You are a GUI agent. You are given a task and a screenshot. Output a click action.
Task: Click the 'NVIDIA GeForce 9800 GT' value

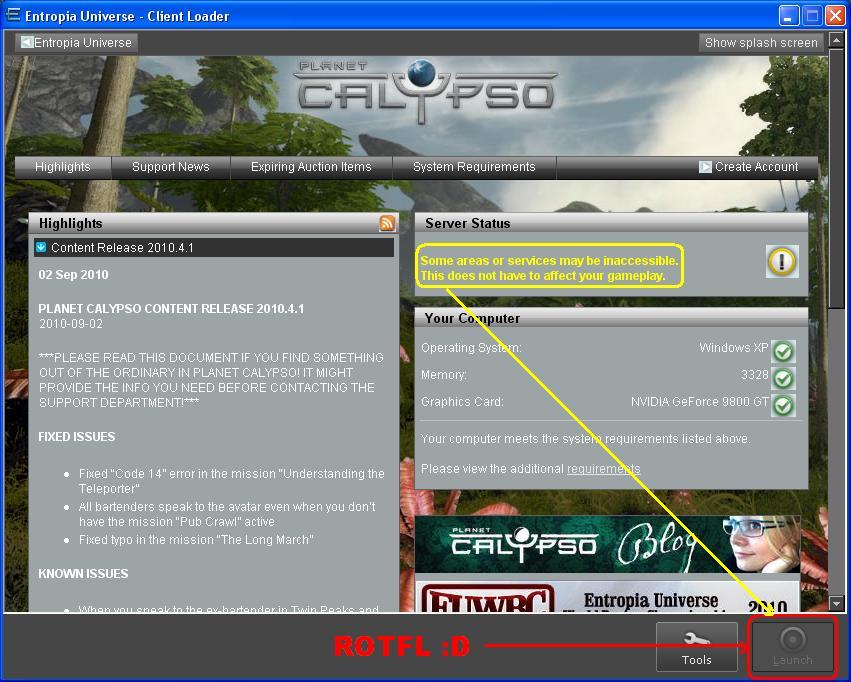pyautogui.click(x=700, y=402)
